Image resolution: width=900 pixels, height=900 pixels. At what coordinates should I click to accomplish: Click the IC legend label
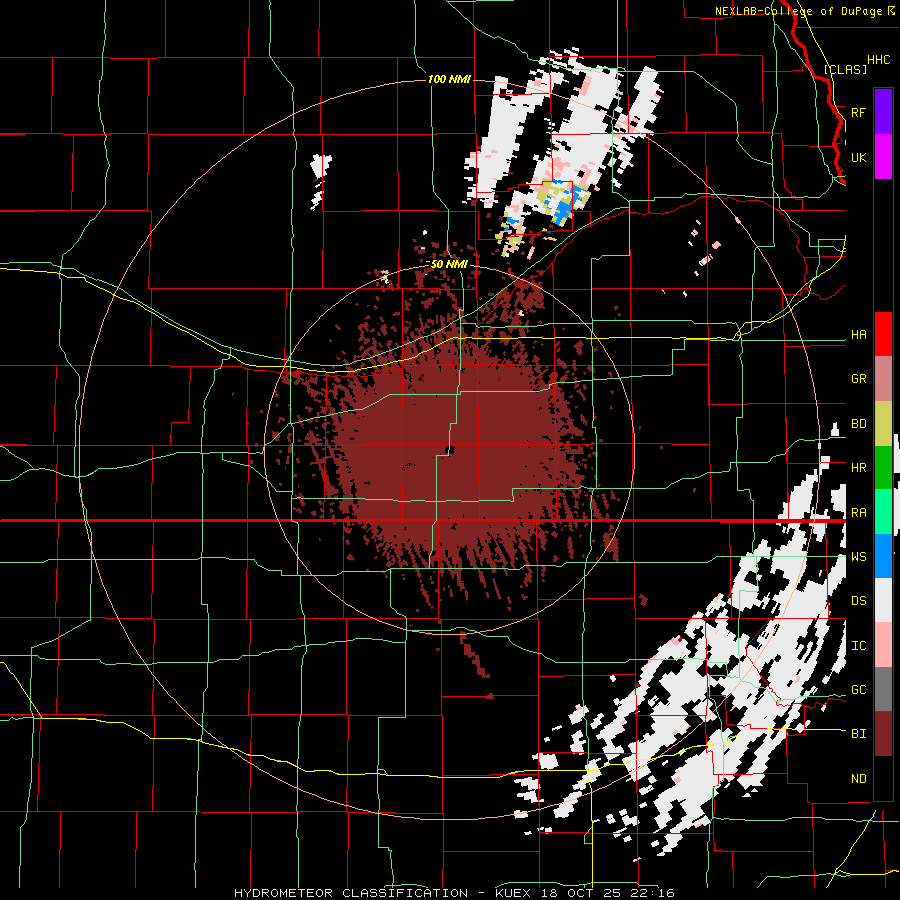pyautogui.click(x=858, y=646)
